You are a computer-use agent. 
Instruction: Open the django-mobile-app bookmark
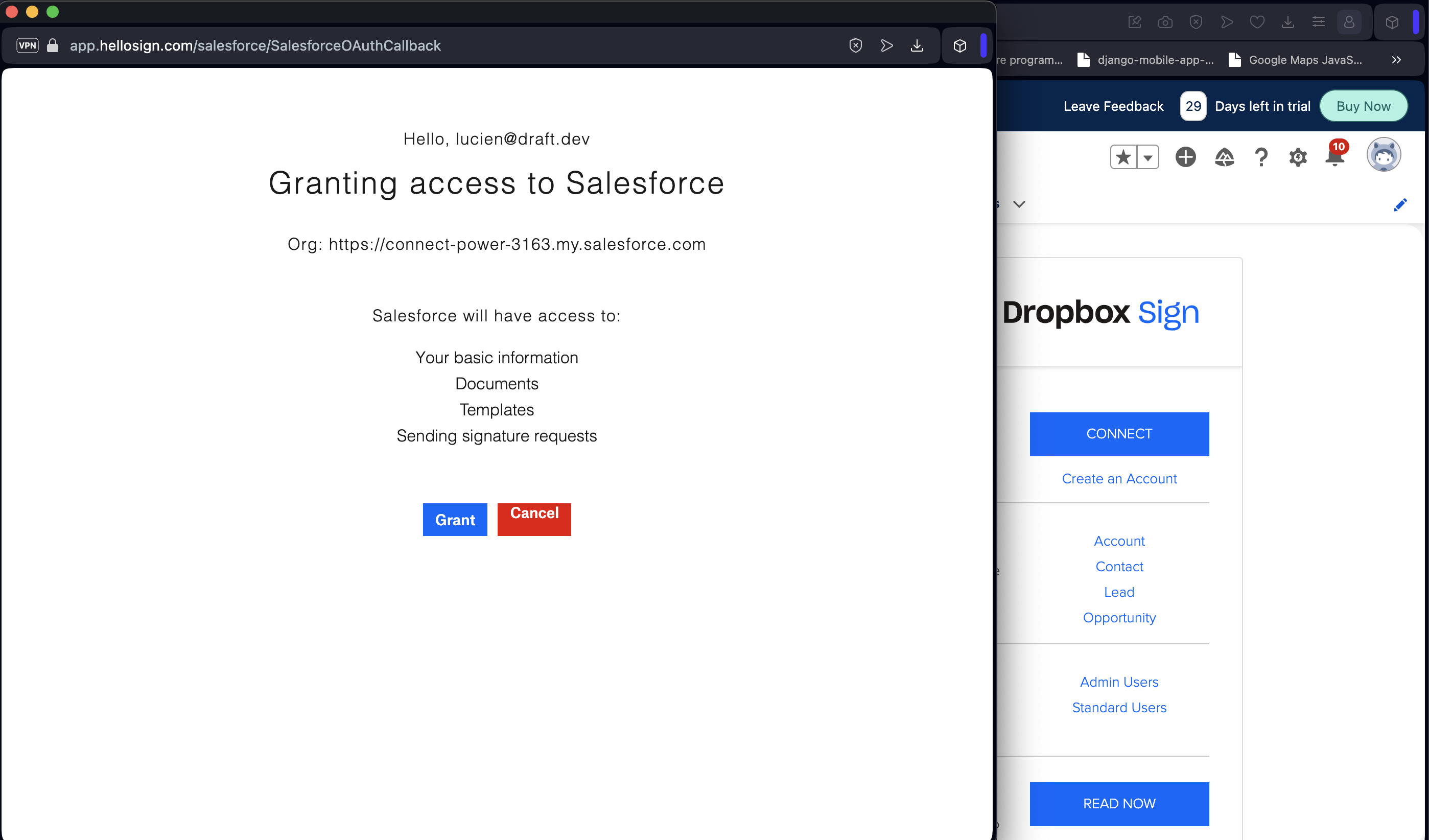[x=1146, y=60]
